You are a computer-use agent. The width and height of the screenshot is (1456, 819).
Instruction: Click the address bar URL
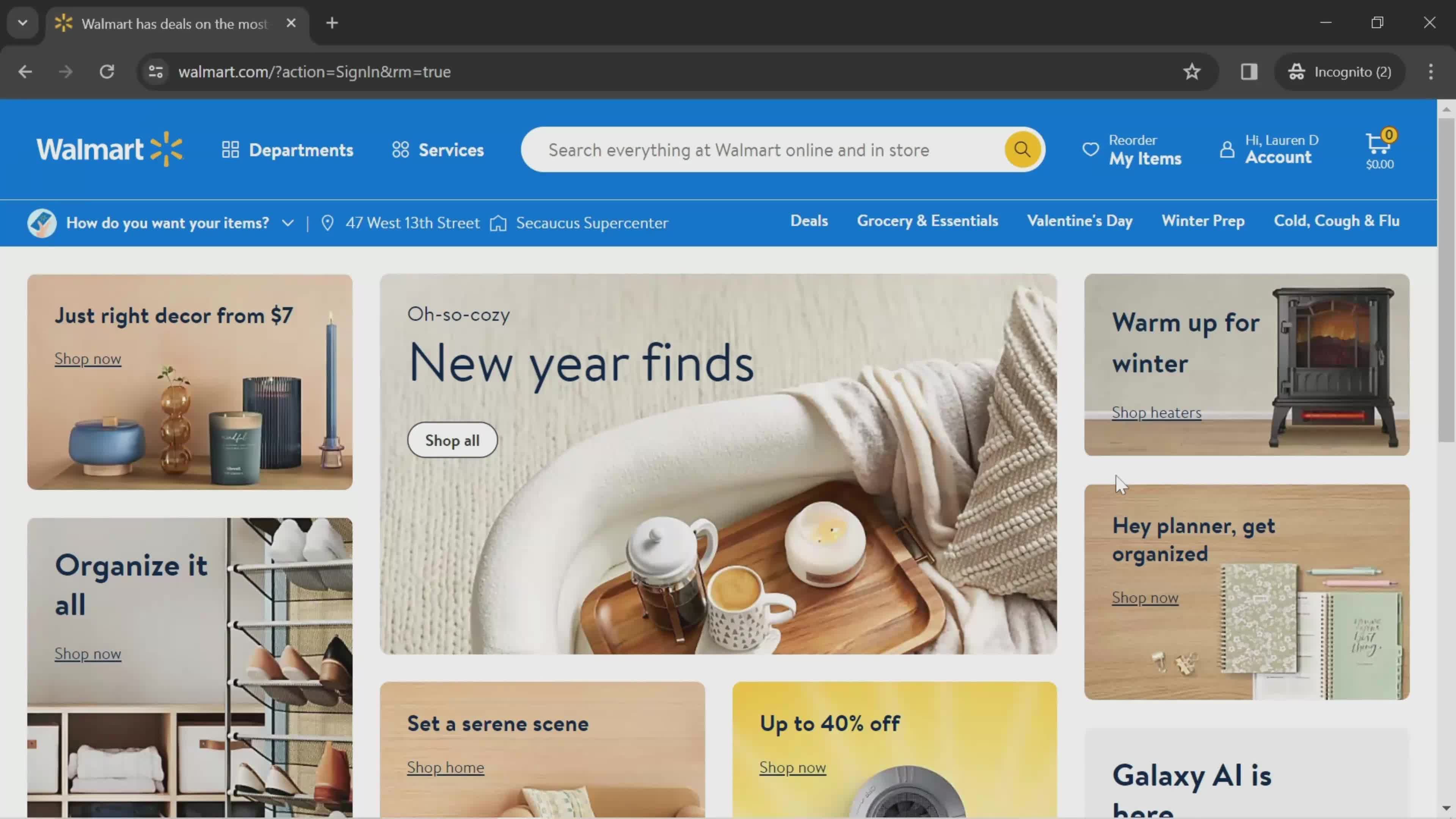(314, 72)
